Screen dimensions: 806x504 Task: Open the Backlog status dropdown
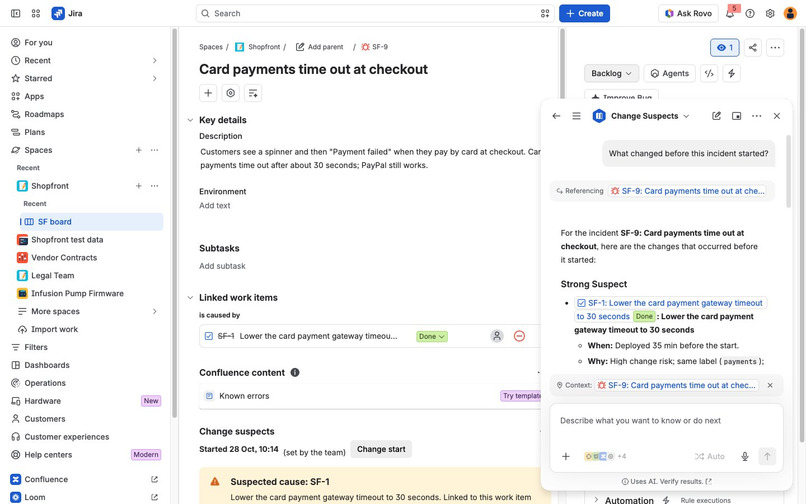pyautogui.click(x=611, y=74)
